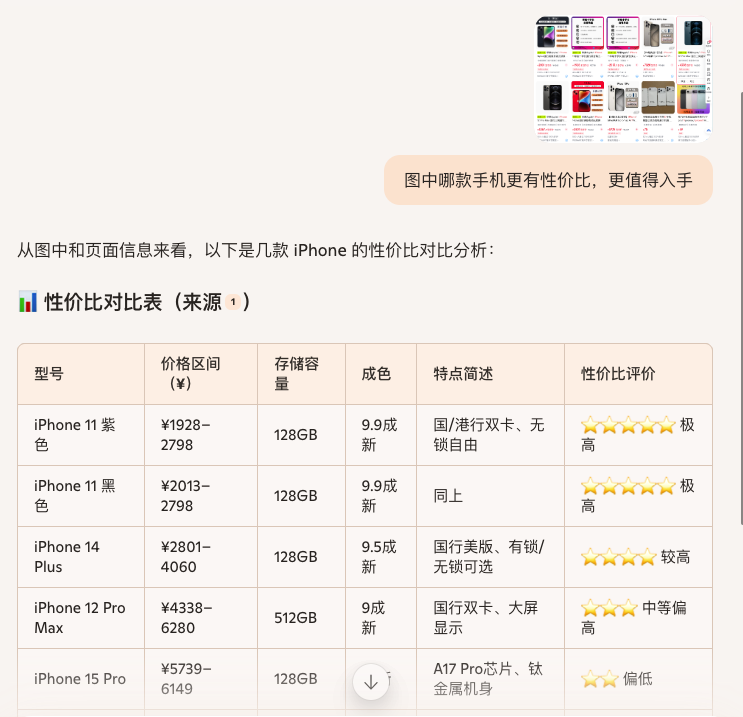Select the iPhone 14 Plus model cell
The width and height of the screenshot is (743, 717).
click(81, 557)
